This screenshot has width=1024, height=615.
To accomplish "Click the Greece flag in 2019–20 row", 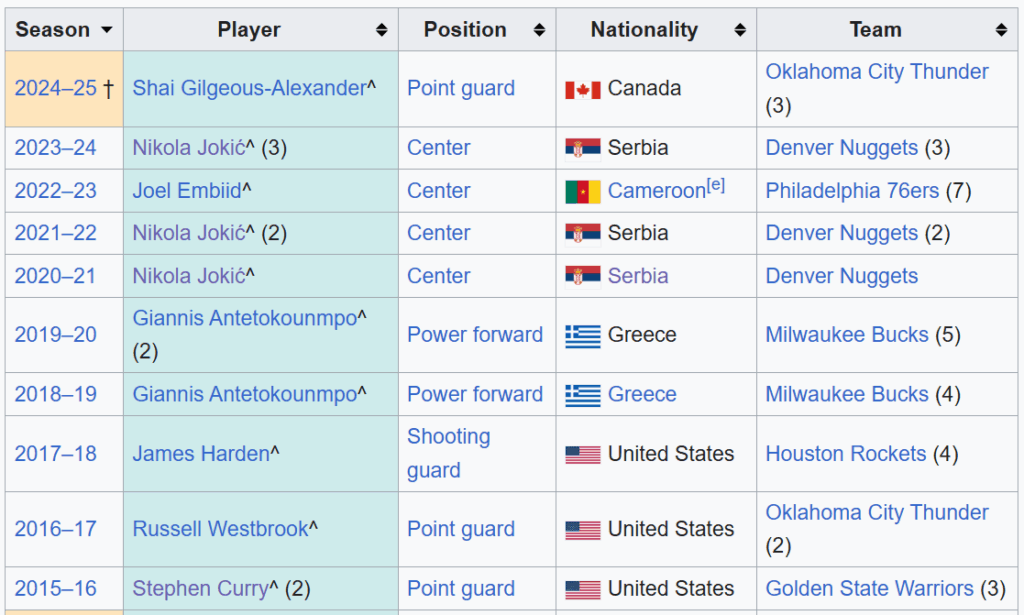I will [x=583, y=335].
